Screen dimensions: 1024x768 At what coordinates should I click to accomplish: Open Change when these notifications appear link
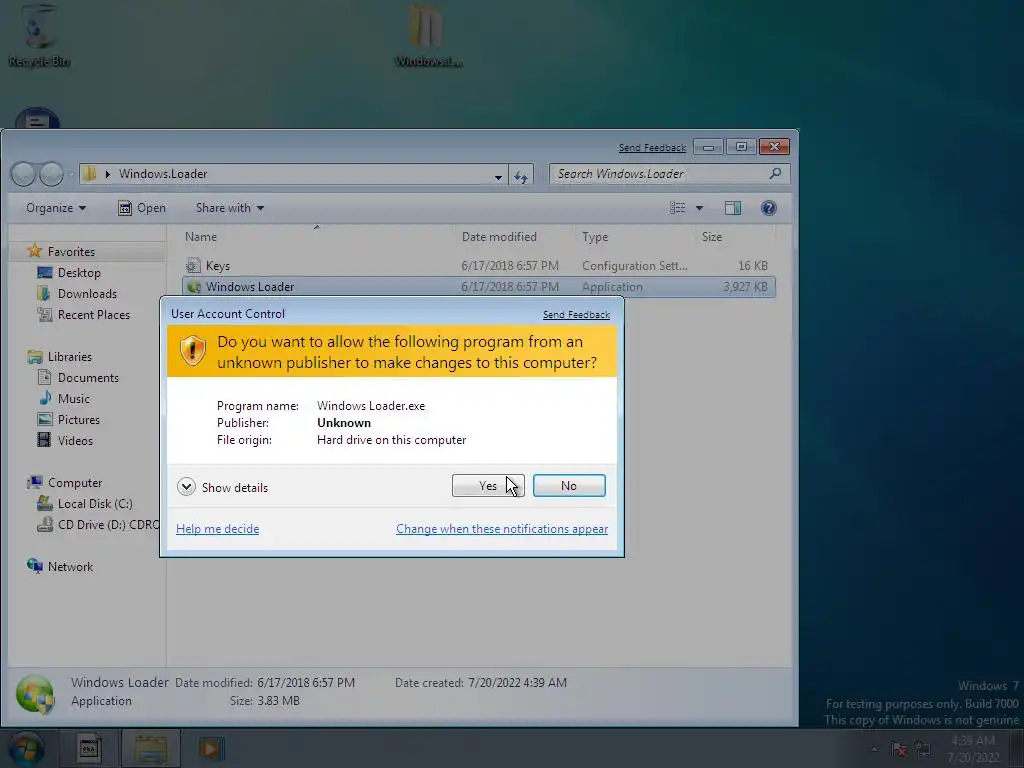[502, 528]
